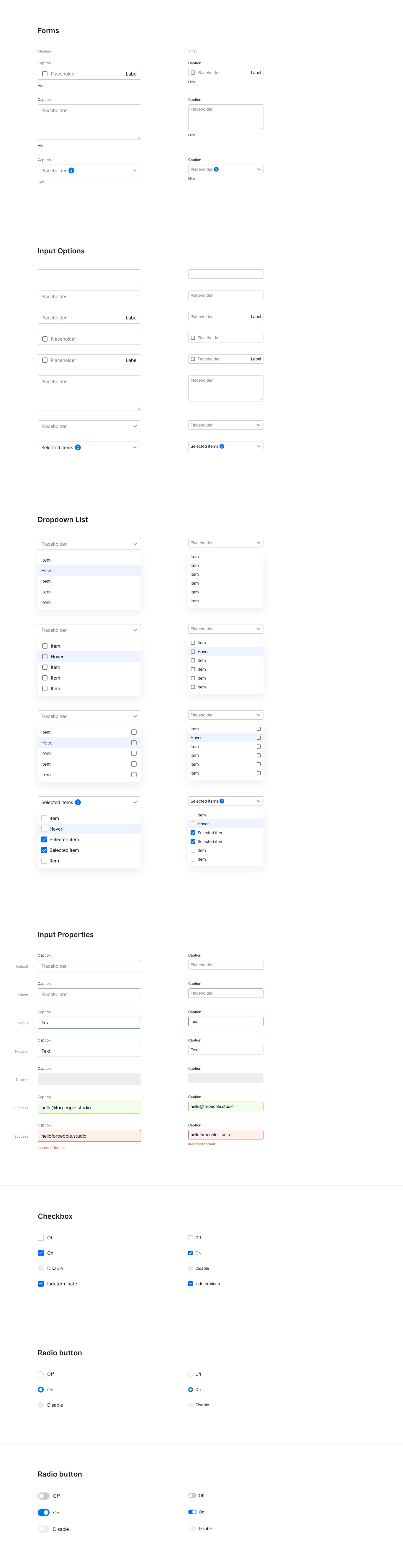Click the medium Hover-state input in Input Properties
Image resolution: width=403 pixels, height=1568 pixels.
pyautogui.click(x=89, y=995)
